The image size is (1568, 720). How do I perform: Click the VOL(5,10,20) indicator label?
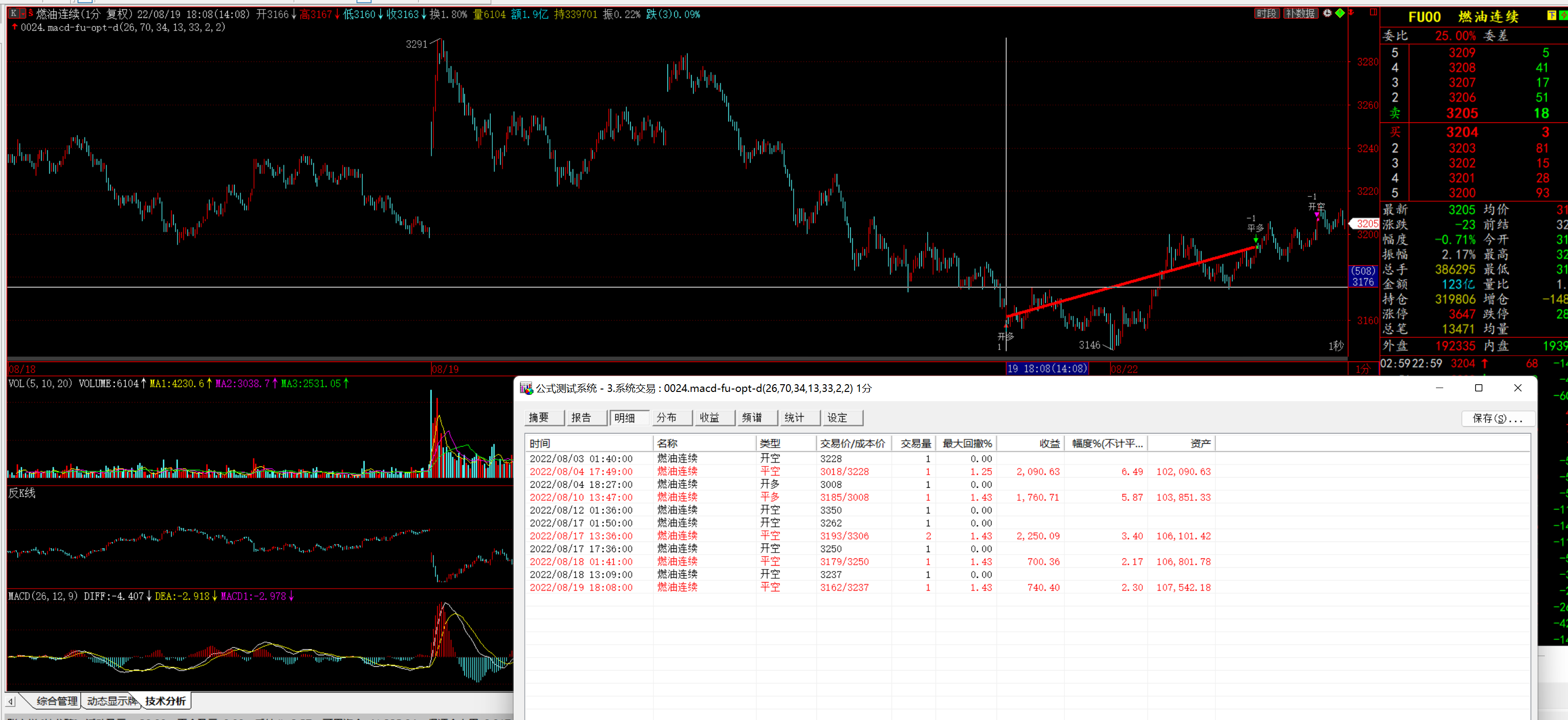coord(40,383)
